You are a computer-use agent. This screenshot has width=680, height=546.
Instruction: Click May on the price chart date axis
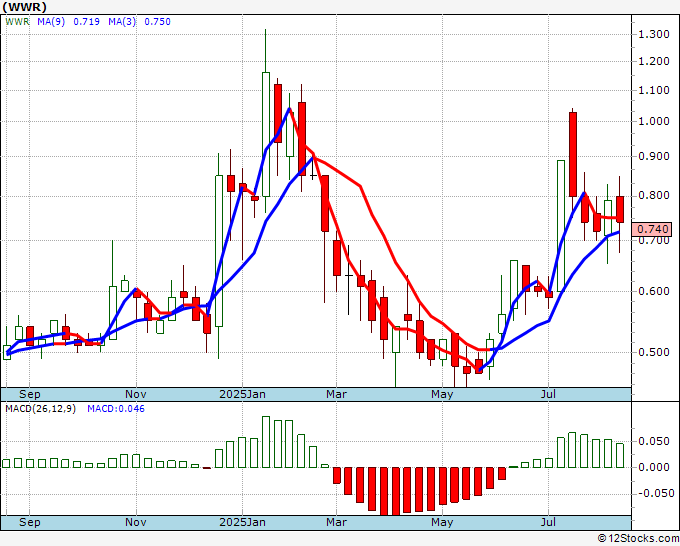(442, 394)
